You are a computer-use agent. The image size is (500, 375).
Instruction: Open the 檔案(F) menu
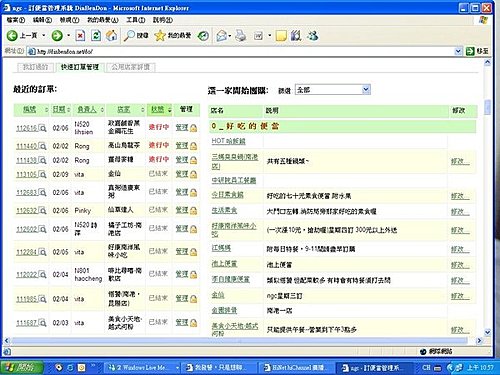[16, 20]
